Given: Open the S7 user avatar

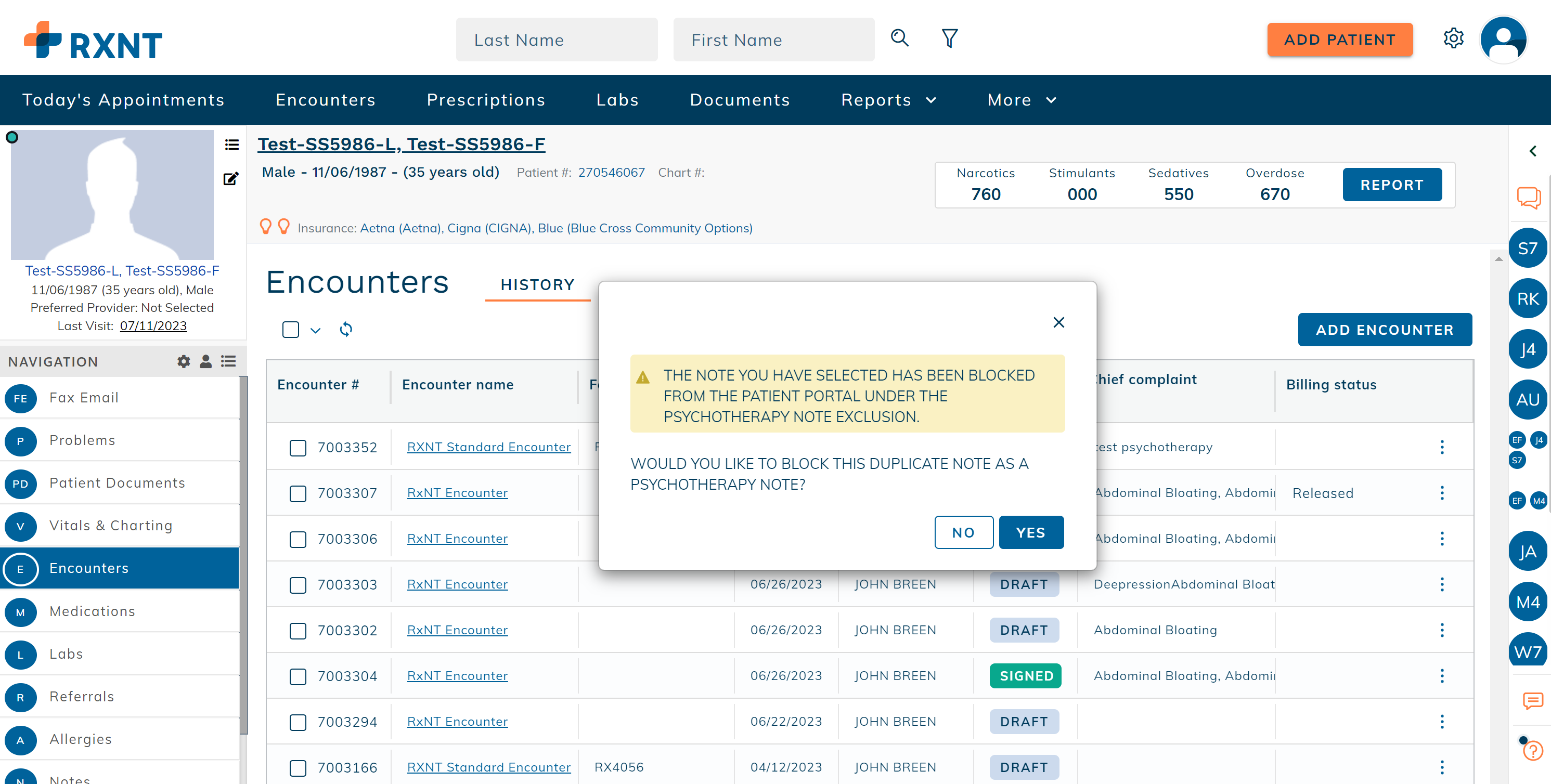Looking at the screenshot, I should pyautogui.click(x=1528, y=248).
